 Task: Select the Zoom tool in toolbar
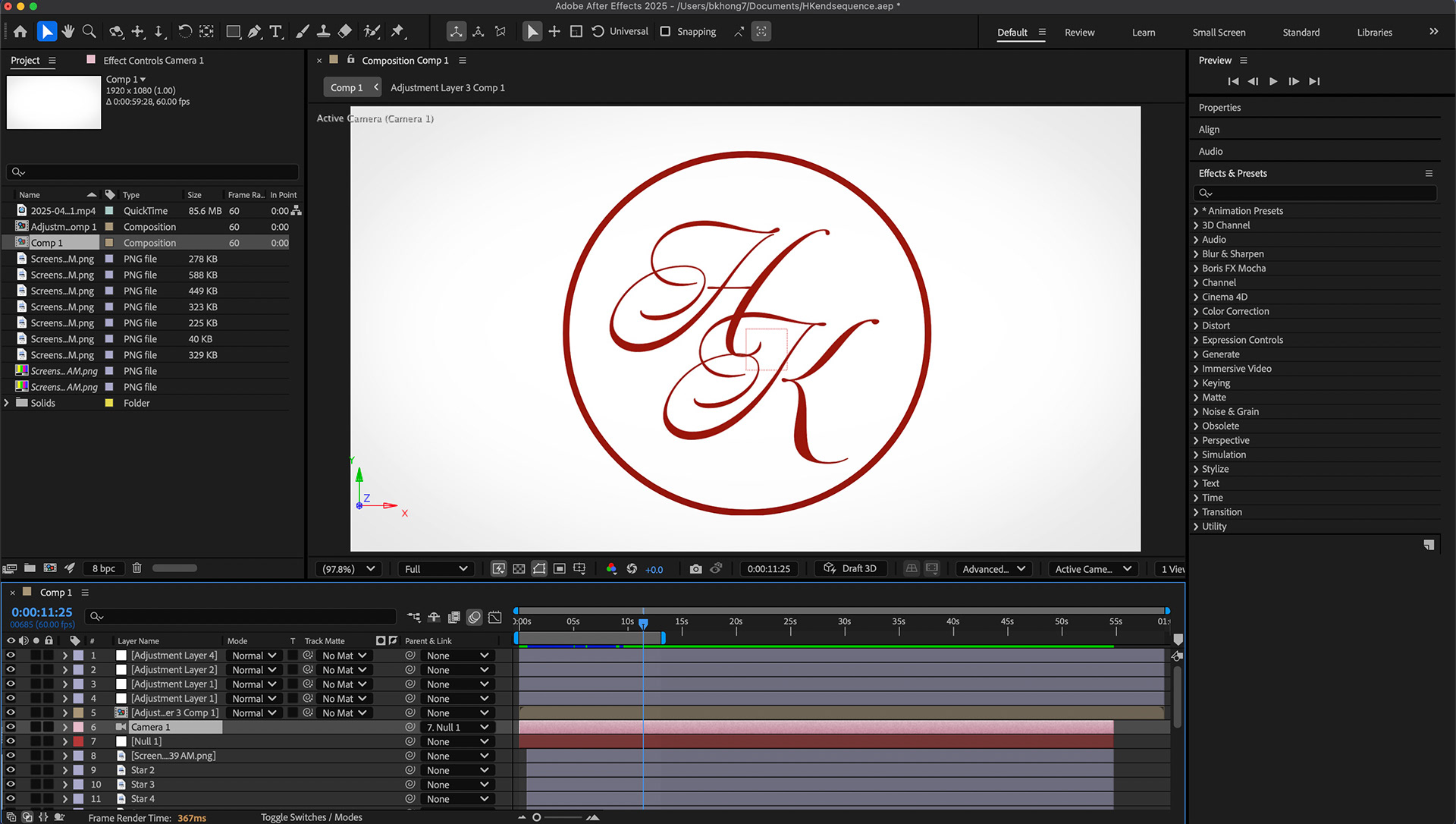(x=89, y=31)
